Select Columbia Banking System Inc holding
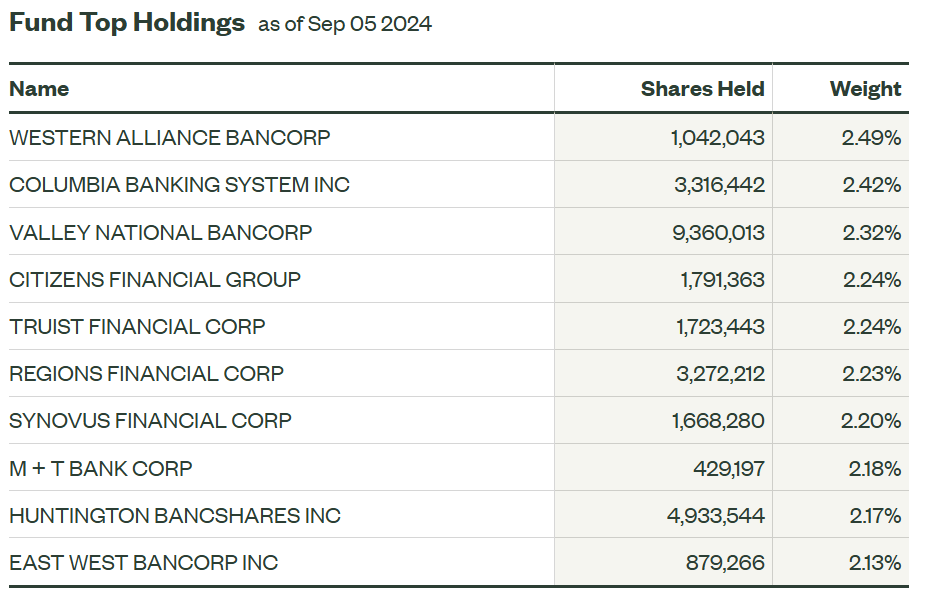The width and height of the screenshot is (936, 609). click(x=179, y=185)
